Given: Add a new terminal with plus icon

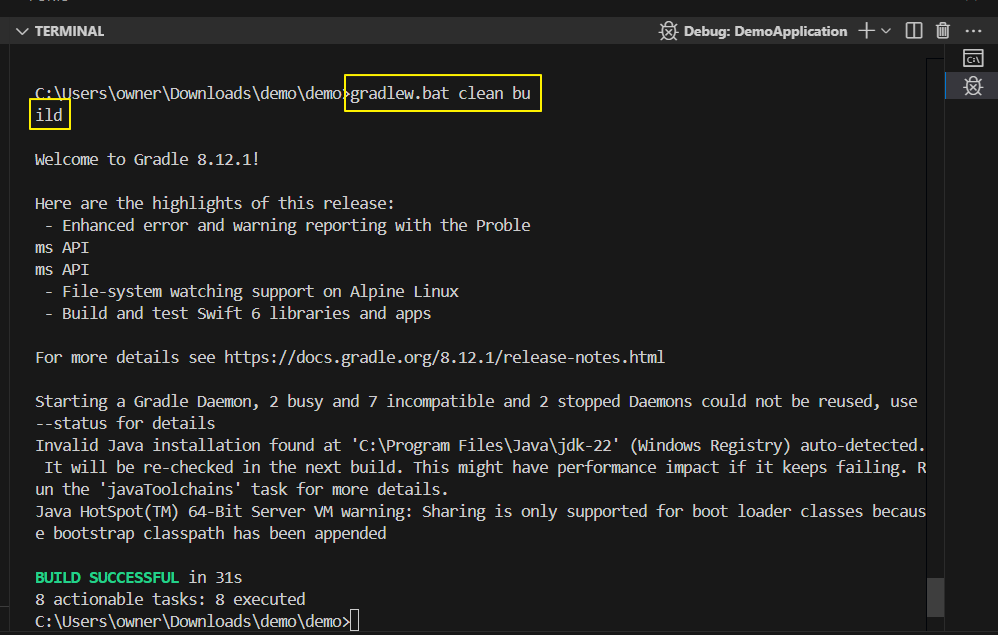Looking at the screenshot, I should [x=866, y=31].
